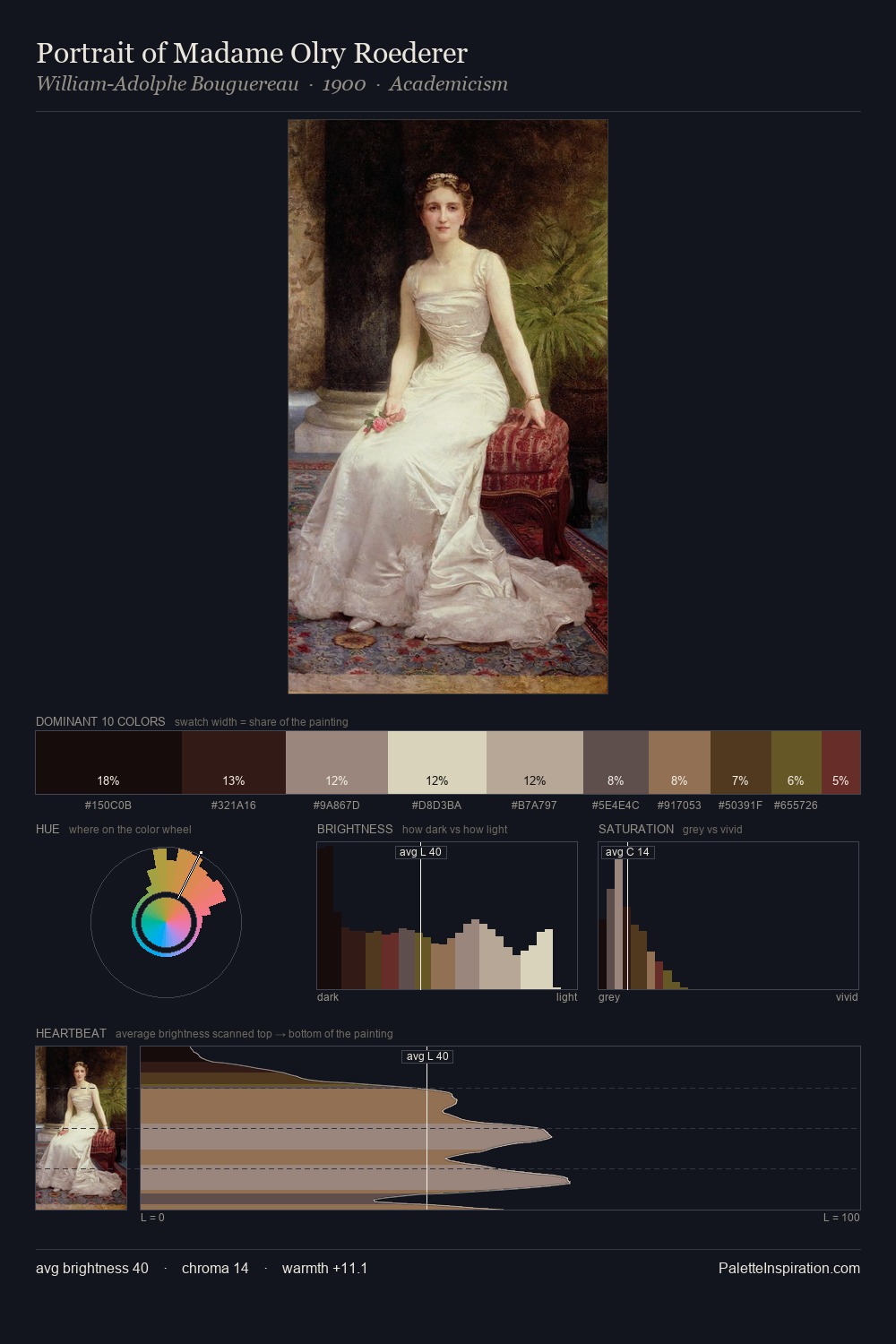Viewport: 896px width, 1344px height.
Task: Click the 'dark' axis label
Action: pyautogui.click(x=328, y=997)
